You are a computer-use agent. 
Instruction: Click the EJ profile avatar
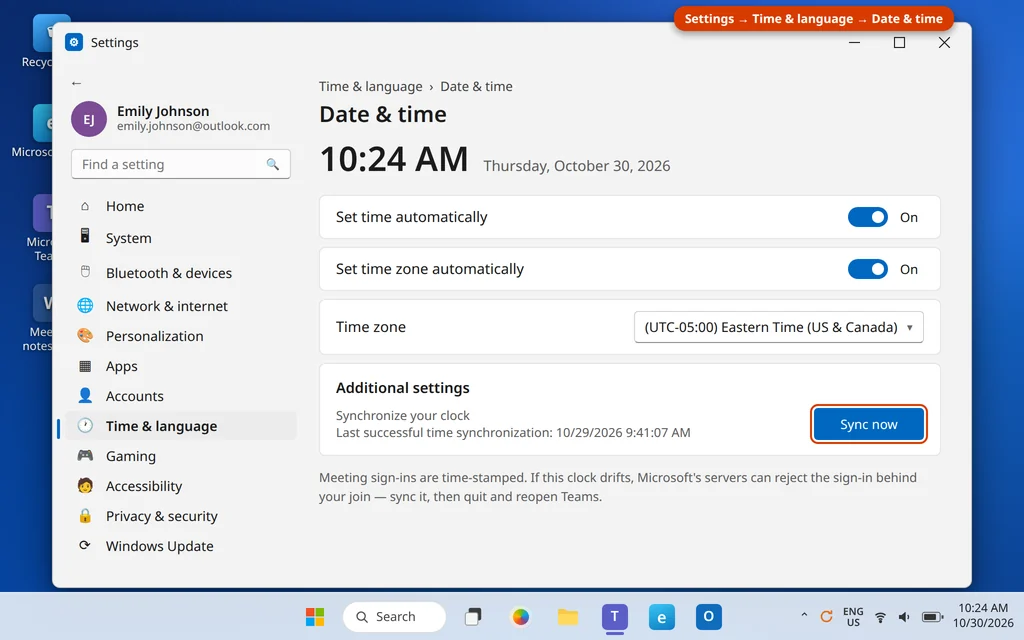tap(89, 119)
